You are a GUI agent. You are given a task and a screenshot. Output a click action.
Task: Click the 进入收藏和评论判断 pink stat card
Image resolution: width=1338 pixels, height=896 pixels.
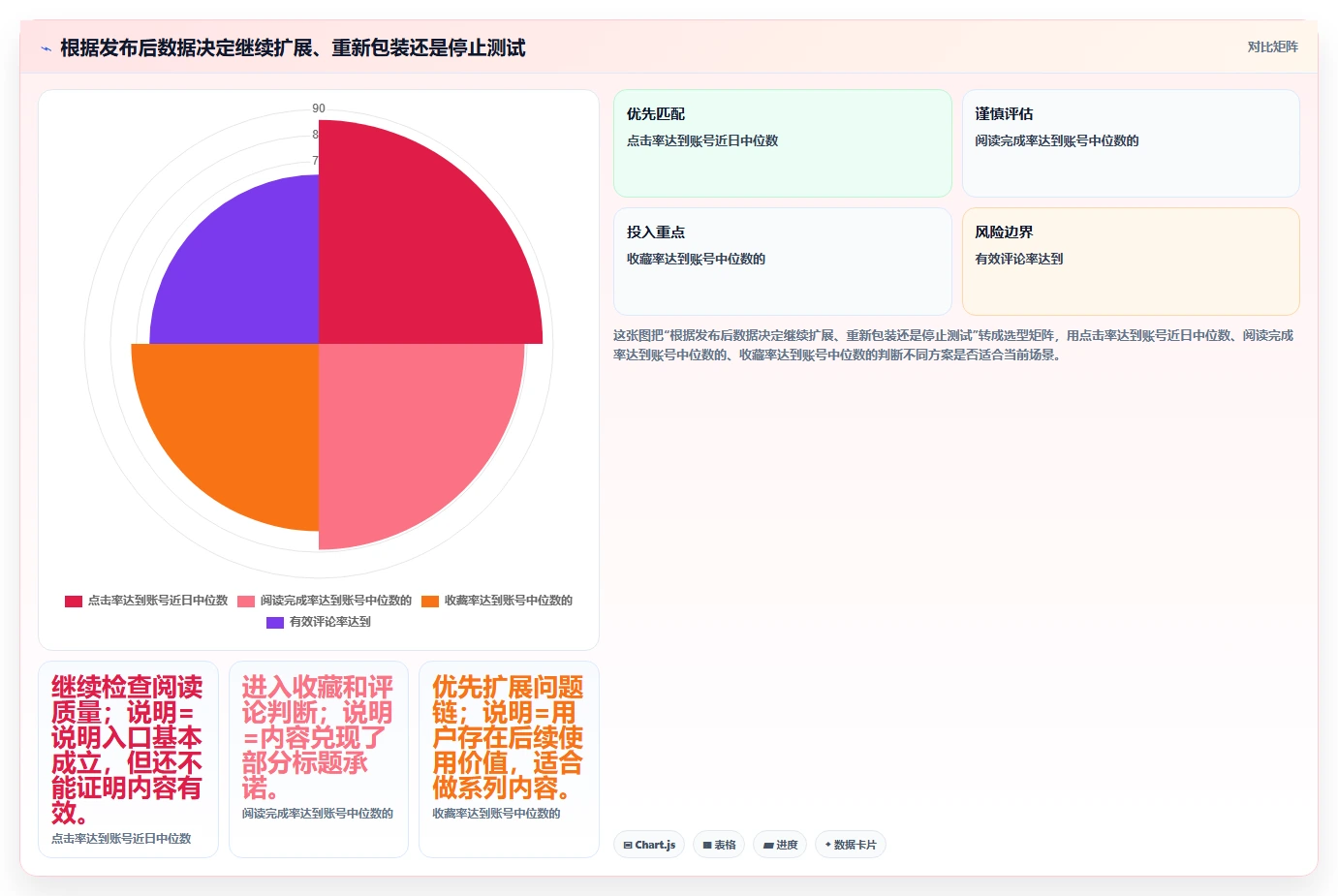click(x=319, y=759)
